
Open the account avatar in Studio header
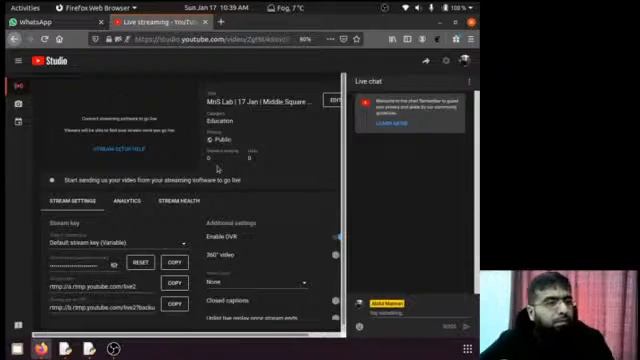coord(464,60)
